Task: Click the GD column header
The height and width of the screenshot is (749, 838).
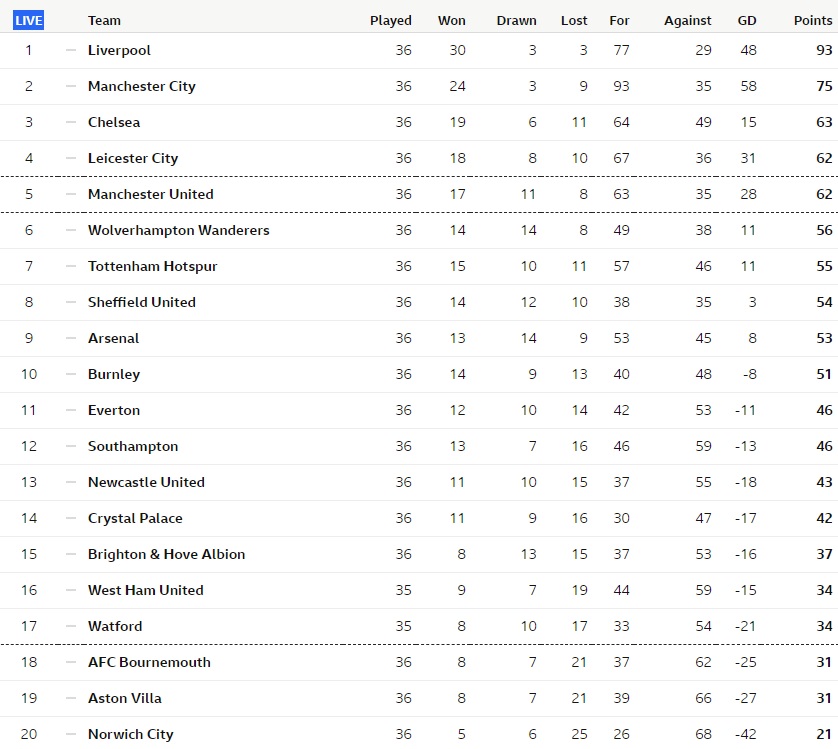Action: click(x=747, y=20)
